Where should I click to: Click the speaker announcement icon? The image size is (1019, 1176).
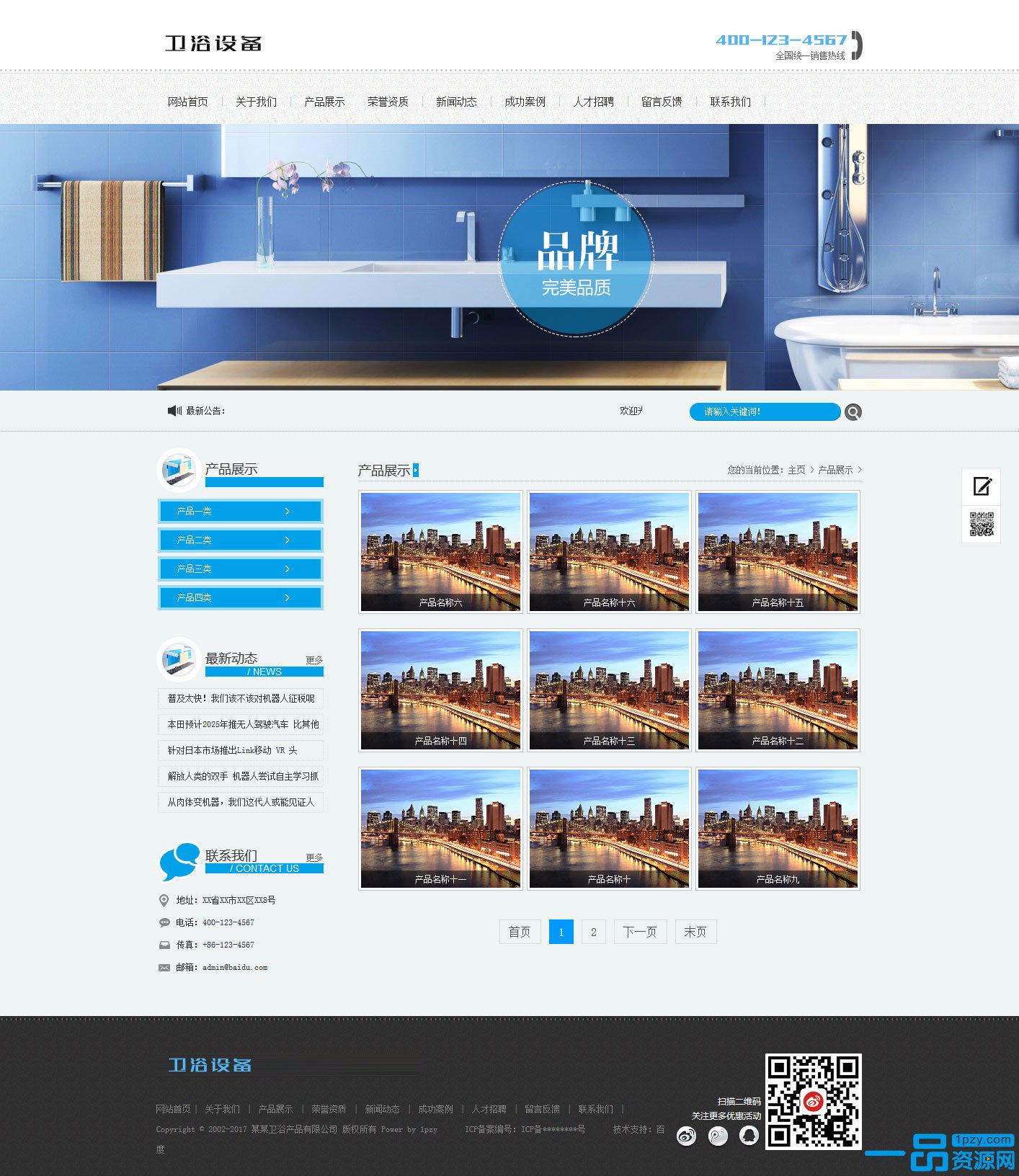click(174, 411)
